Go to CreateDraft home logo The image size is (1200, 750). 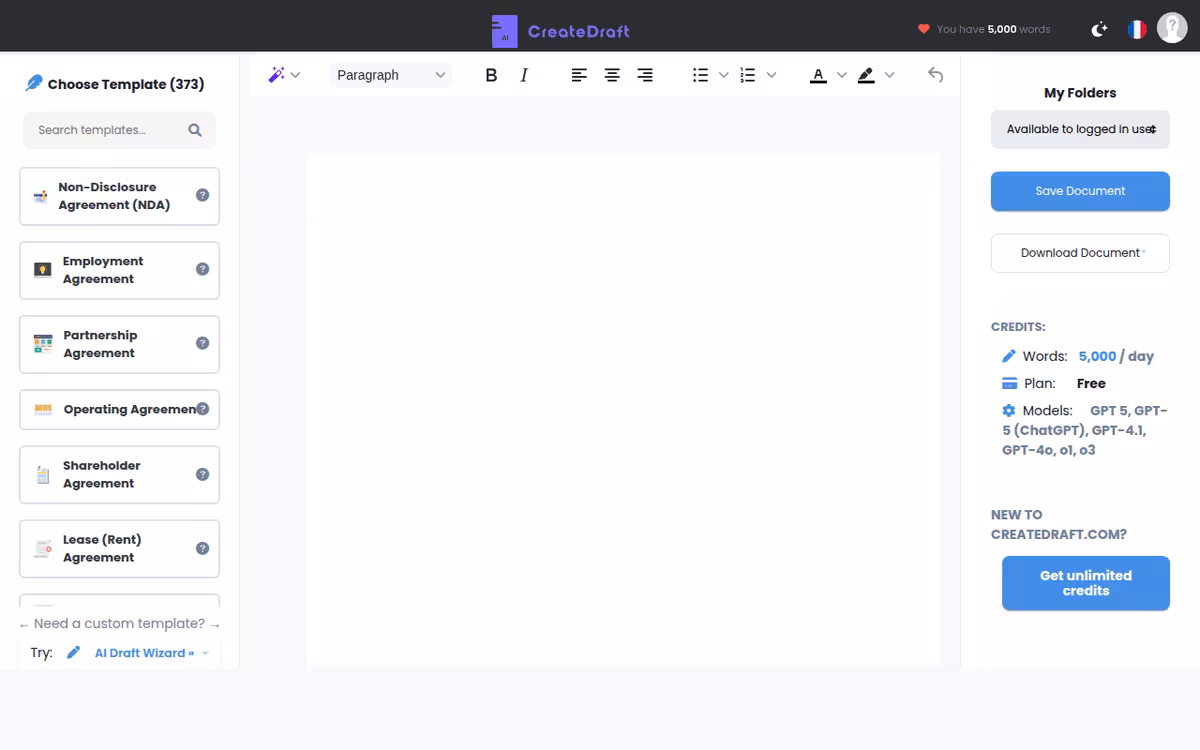[x=561, y=31]
